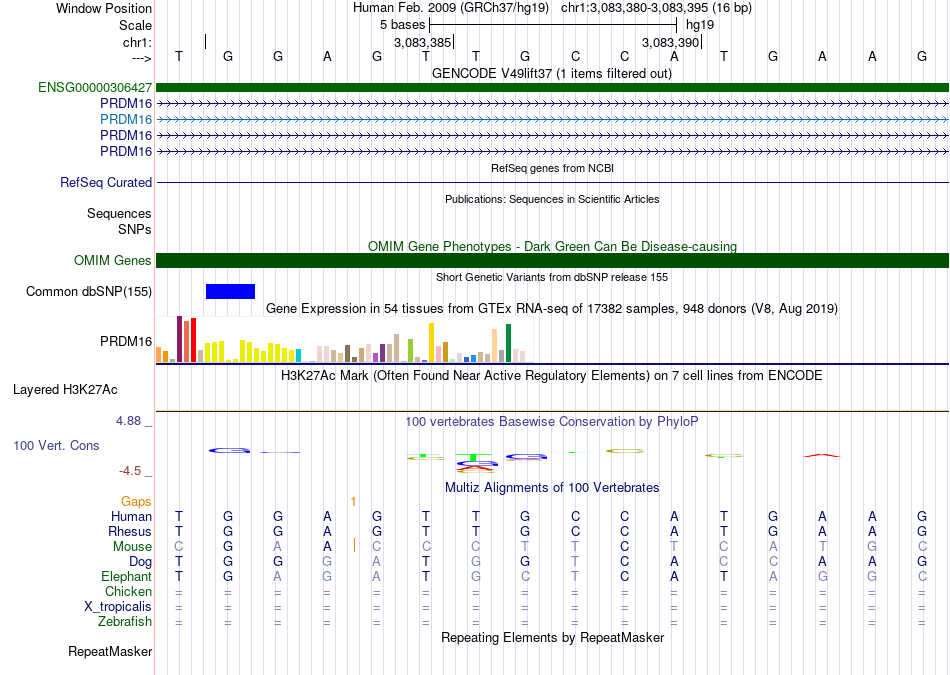Screen dimensions: 950x675
Task: Open Publications: Sequences in Scientific Articles title
Action: pos(552,199)
